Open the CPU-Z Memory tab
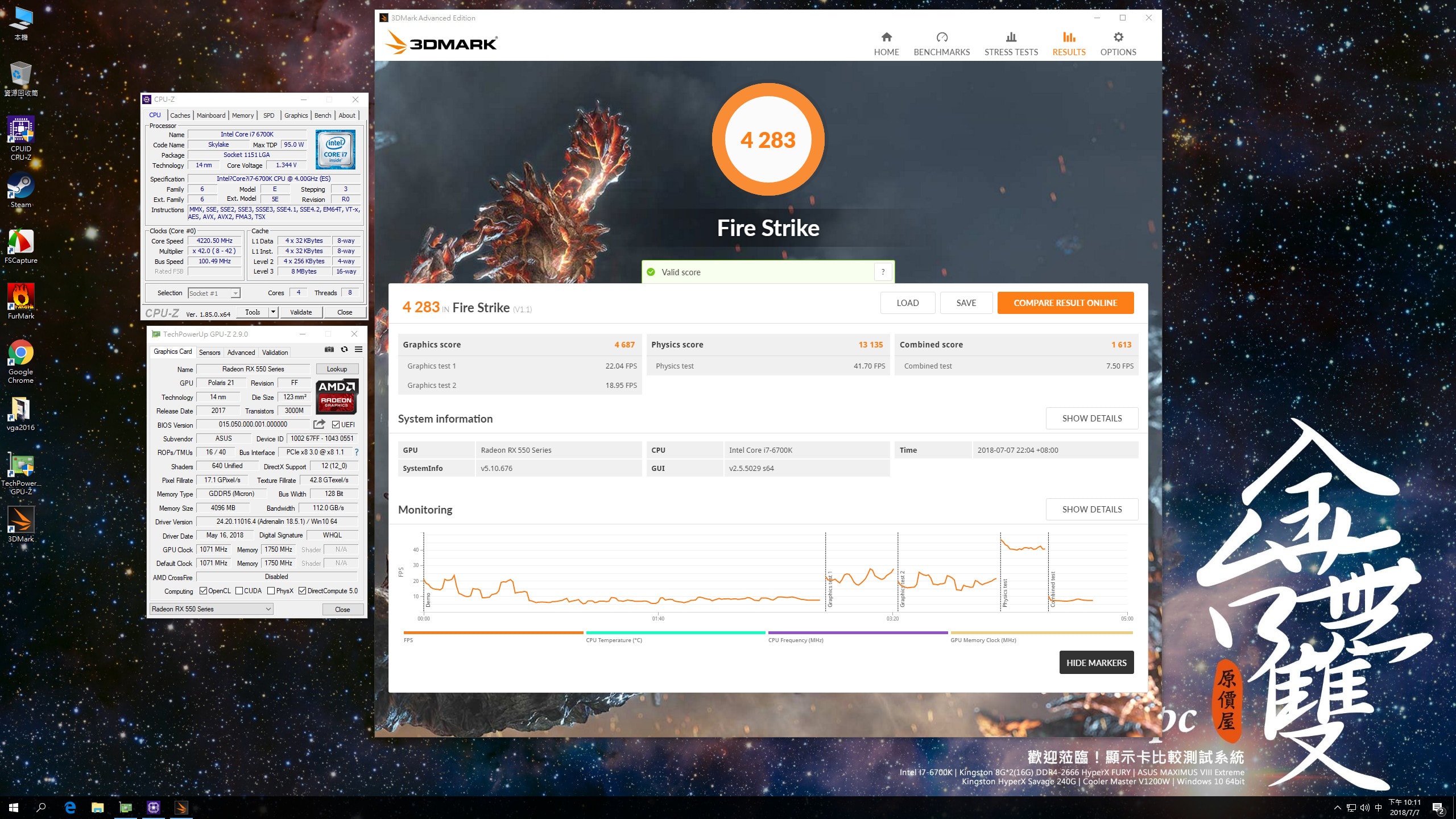 click(x=243, y=115)
